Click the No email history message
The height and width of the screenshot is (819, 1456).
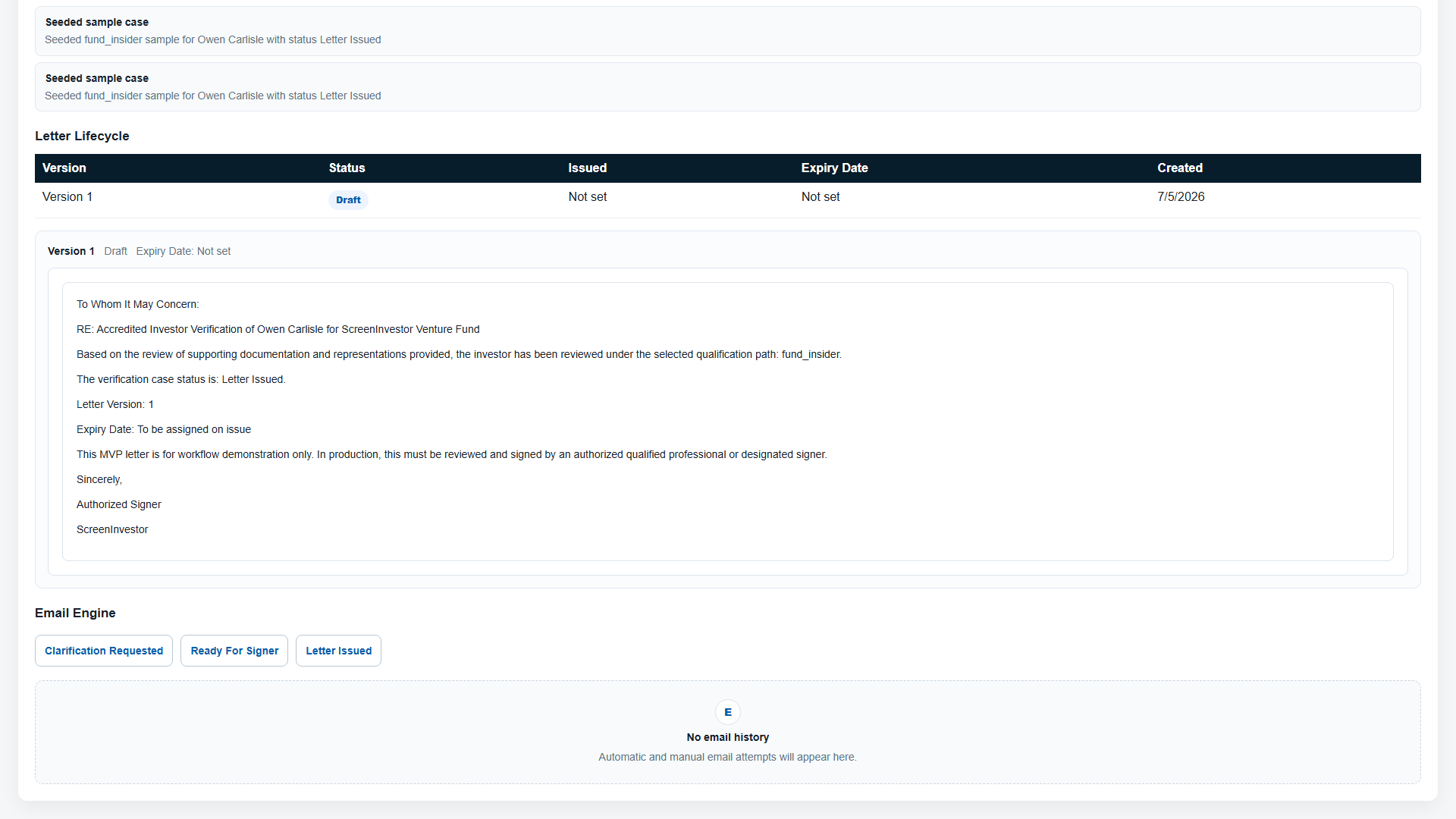728,738
